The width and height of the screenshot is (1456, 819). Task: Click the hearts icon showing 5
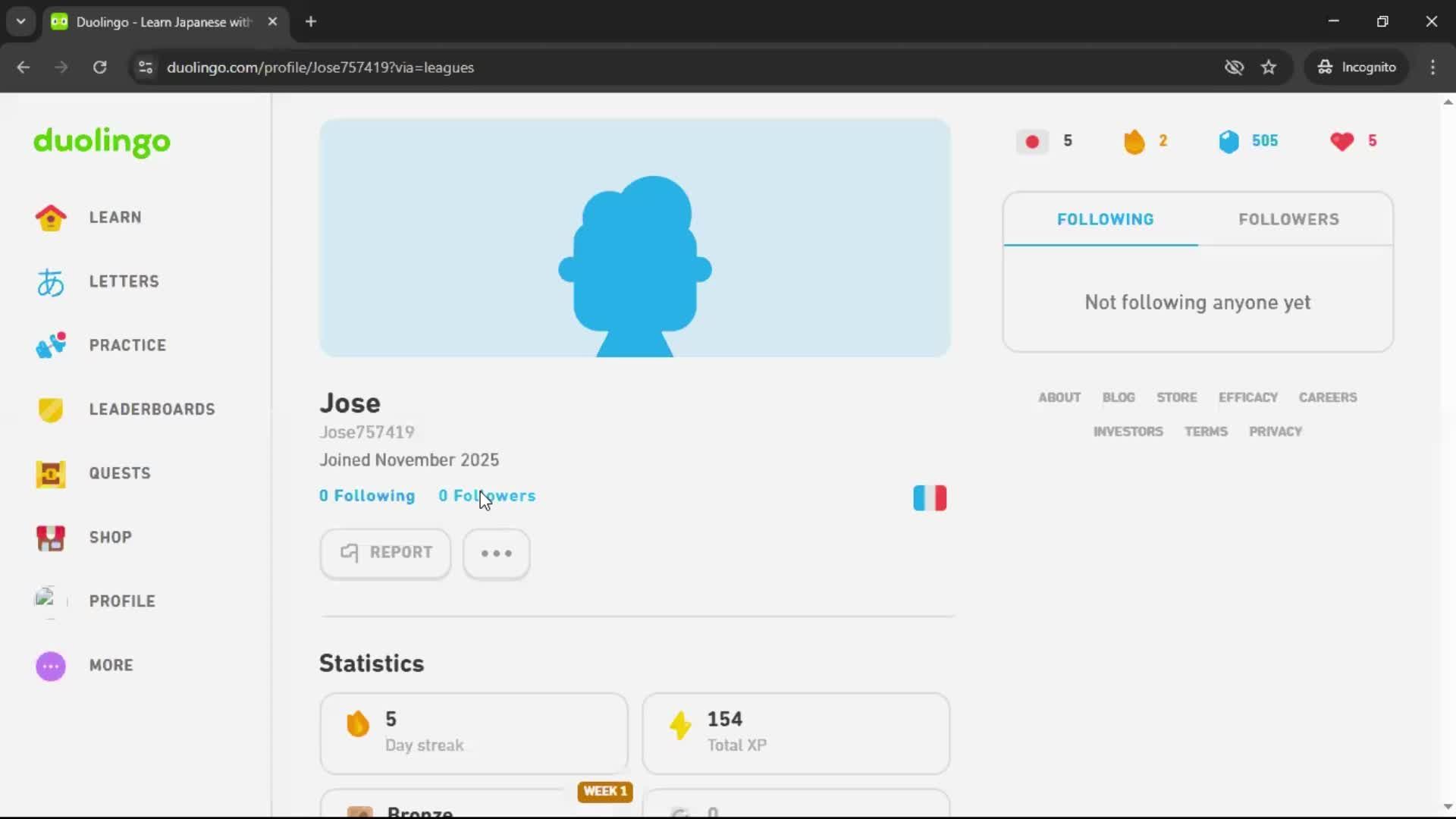1342,141
